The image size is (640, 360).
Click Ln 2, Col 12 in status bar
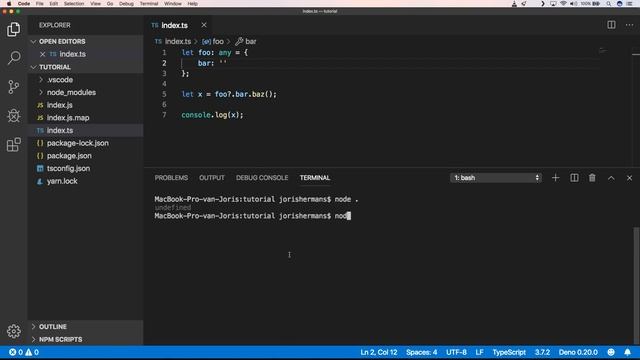pos(379,352)
